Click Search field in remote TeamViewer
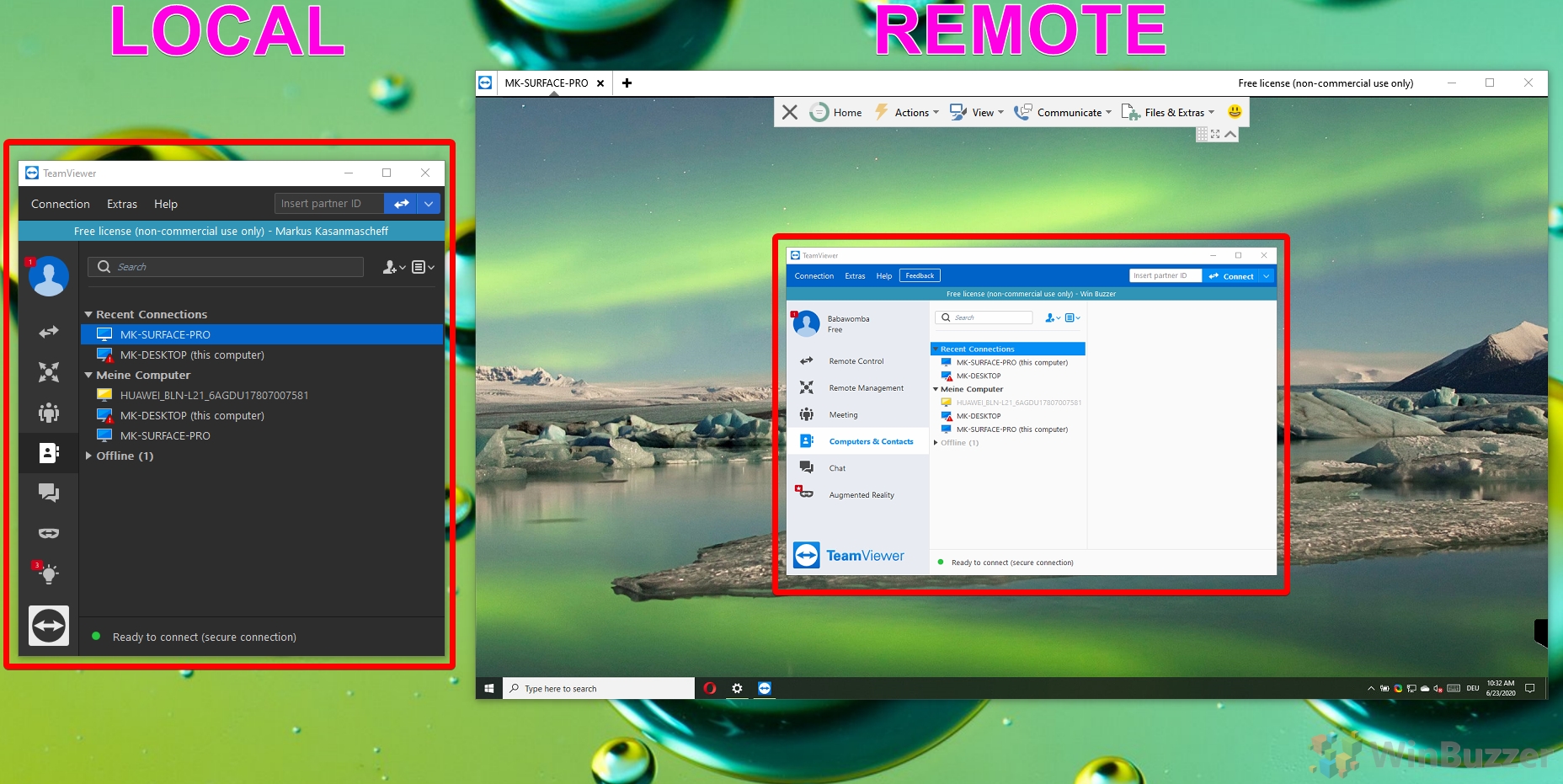The image size is (1563, 784). click(984, 317)
